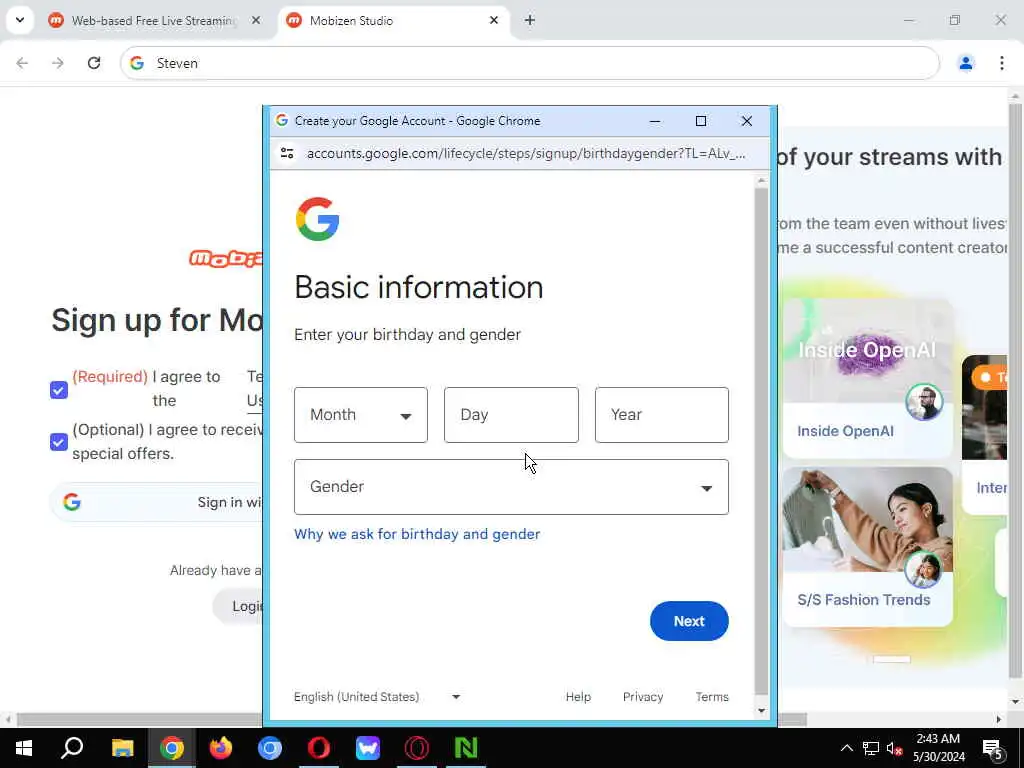Click the Day input field
This screenshot has height=768, width=1024.
click(511, 415)
